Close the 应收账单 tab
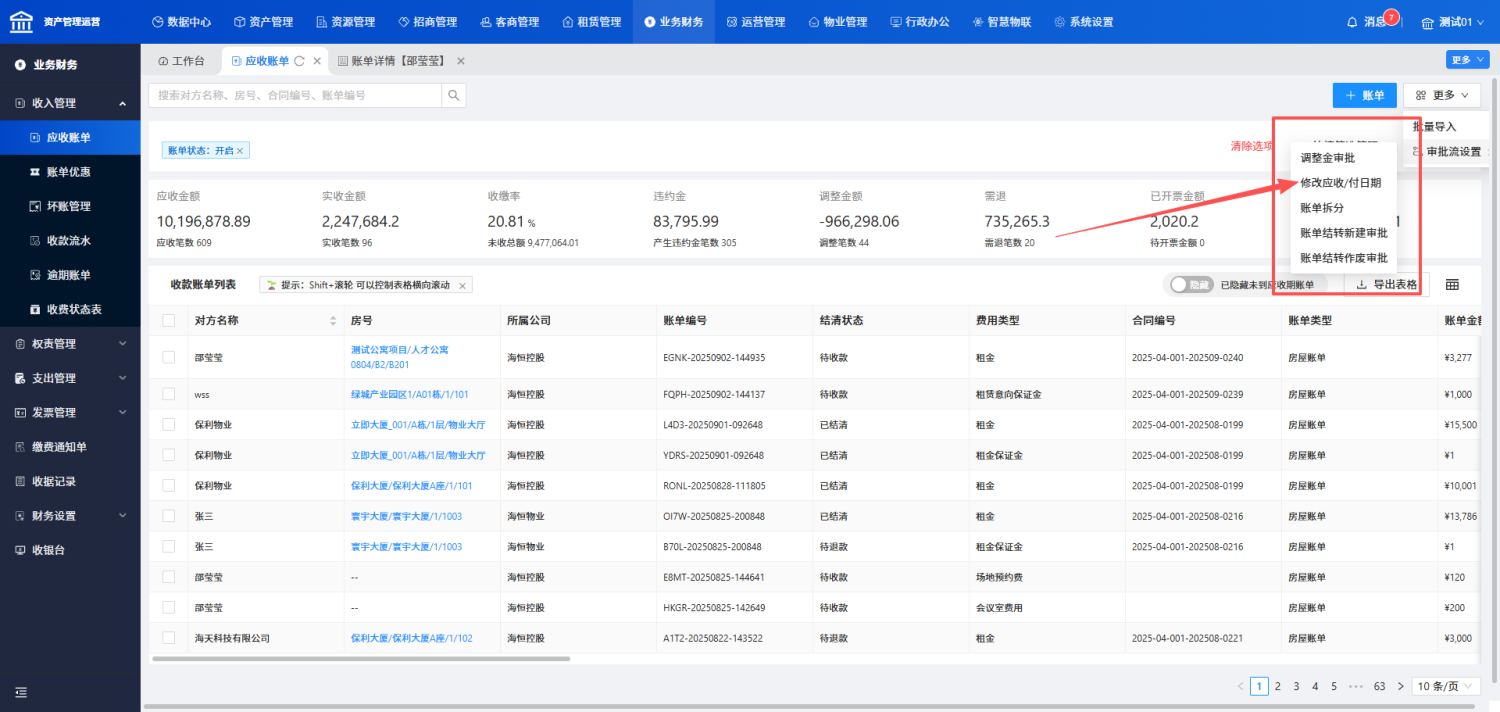The image size is (1500, 712). (317, 61)
